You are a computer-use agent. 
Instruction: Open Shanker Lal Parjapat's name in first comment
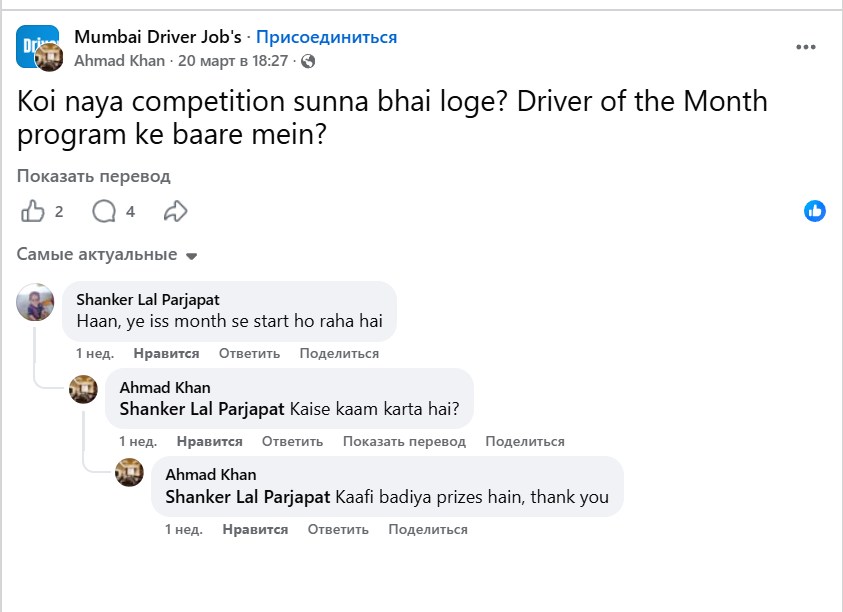point(148,299)
